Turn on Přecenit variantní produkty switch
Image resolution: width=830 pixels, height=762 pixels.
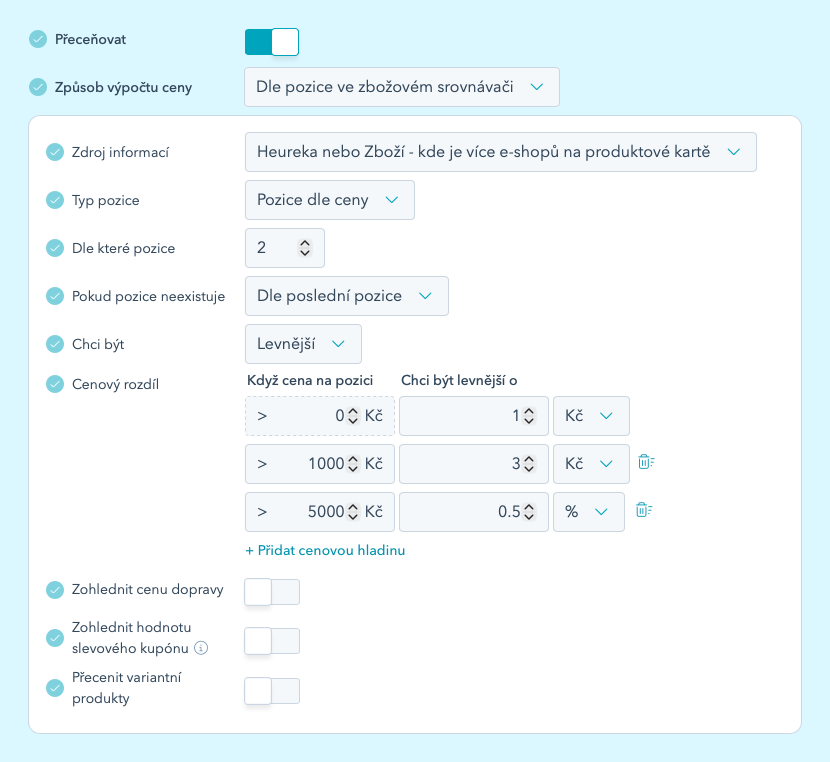[x=272, y=691]
